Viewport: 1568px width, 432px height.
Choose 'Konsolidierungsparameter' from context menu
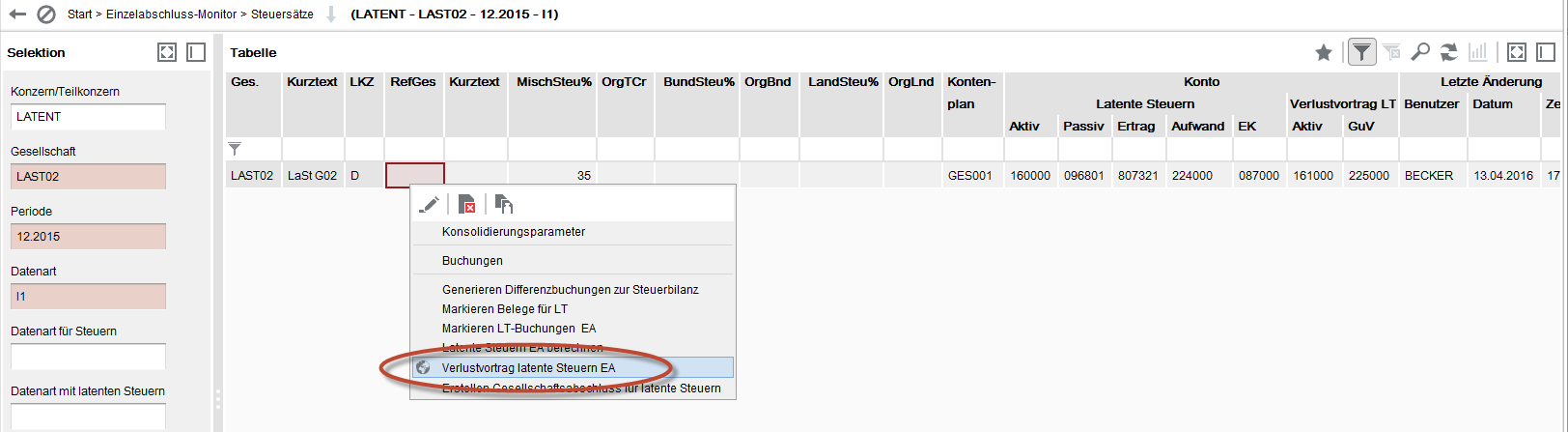coord(514,232)
